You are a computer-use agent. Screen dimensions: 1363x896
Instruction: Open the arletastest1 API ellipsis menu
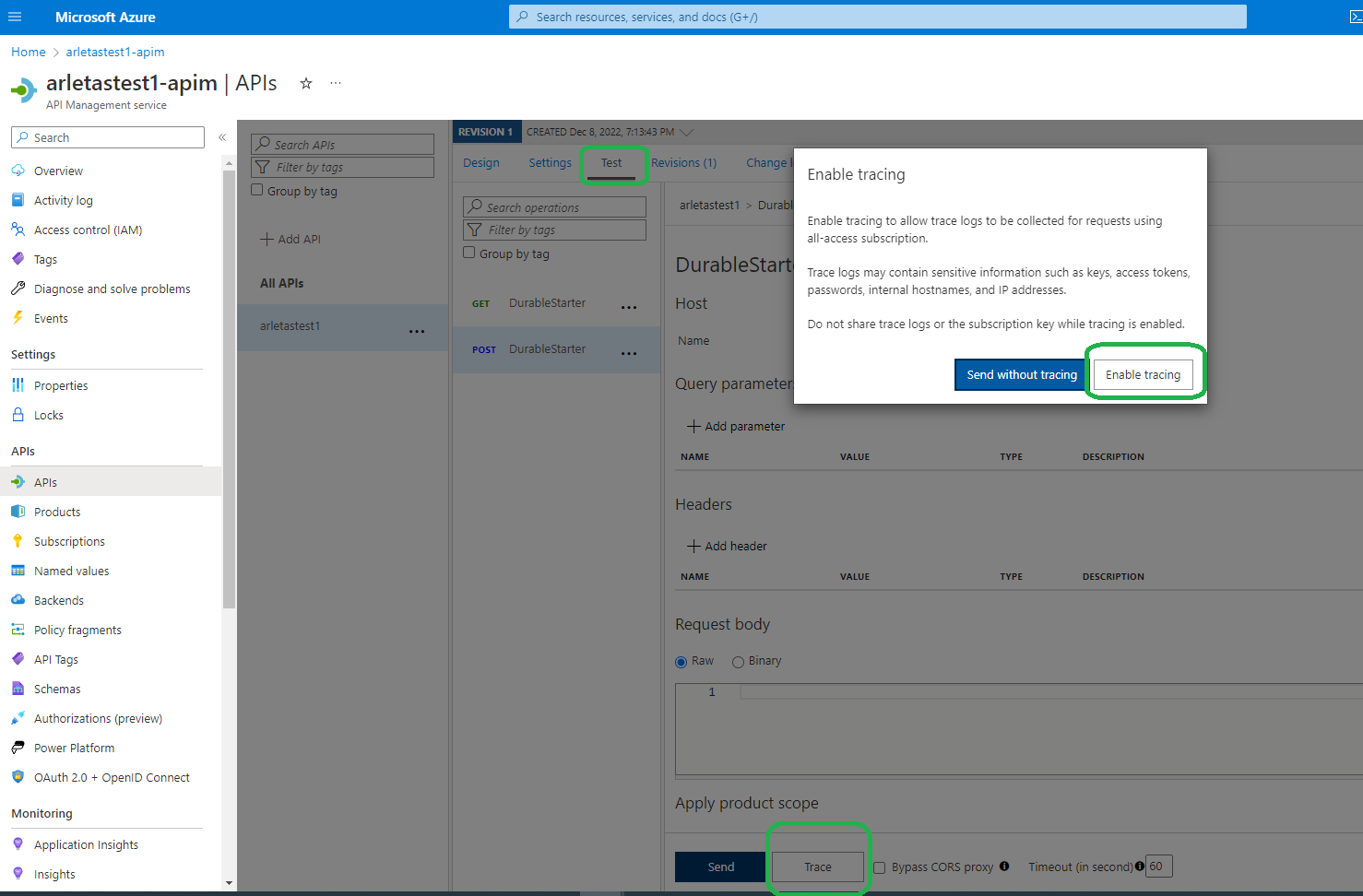(417, 331)
